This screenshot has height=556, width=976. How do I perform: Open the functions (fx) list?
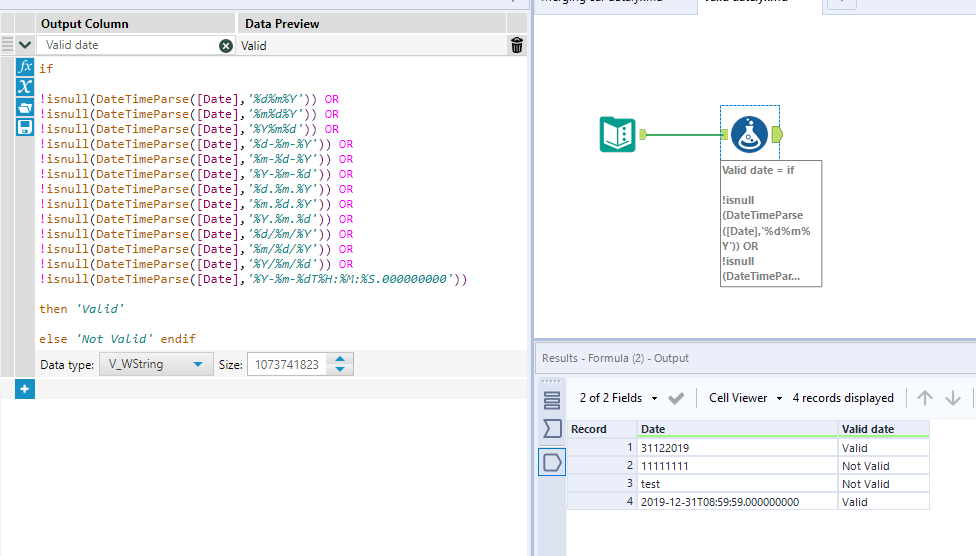click(x=25, y=67)
